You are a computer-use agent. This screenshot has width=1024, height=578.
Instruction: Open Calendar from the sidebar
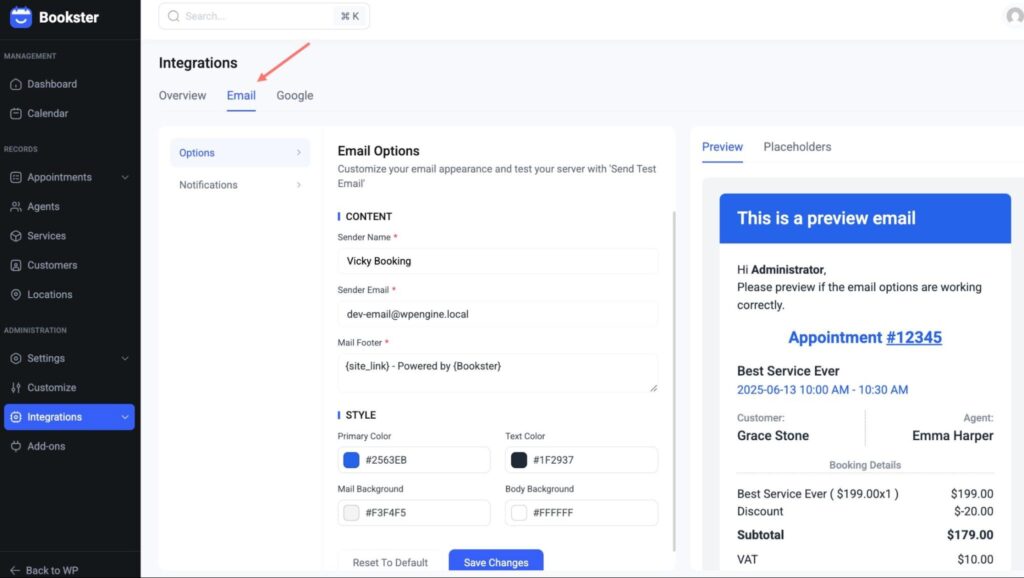(x=70, y=114)
